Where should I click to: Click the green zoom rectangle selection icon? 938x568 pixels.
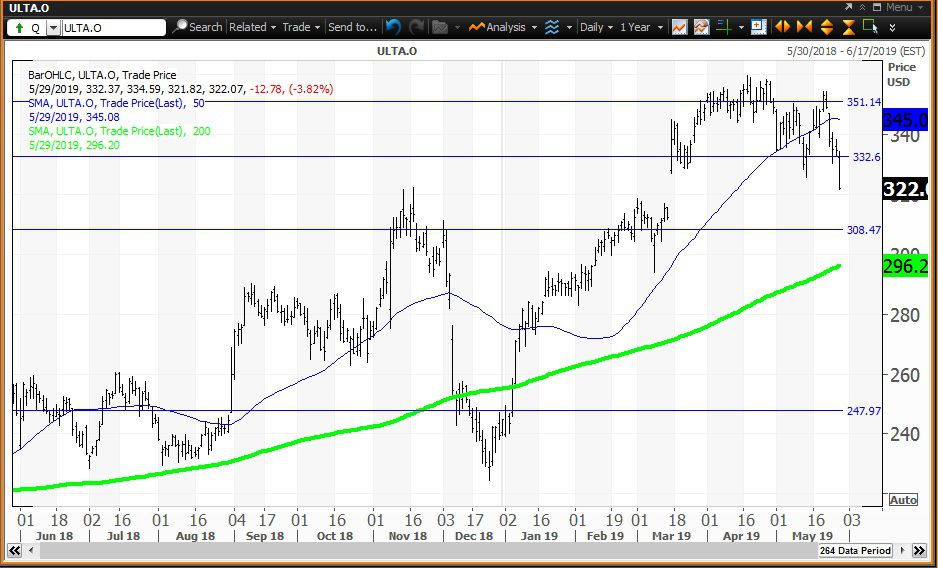pyautogui.click(x=870, y=27)
